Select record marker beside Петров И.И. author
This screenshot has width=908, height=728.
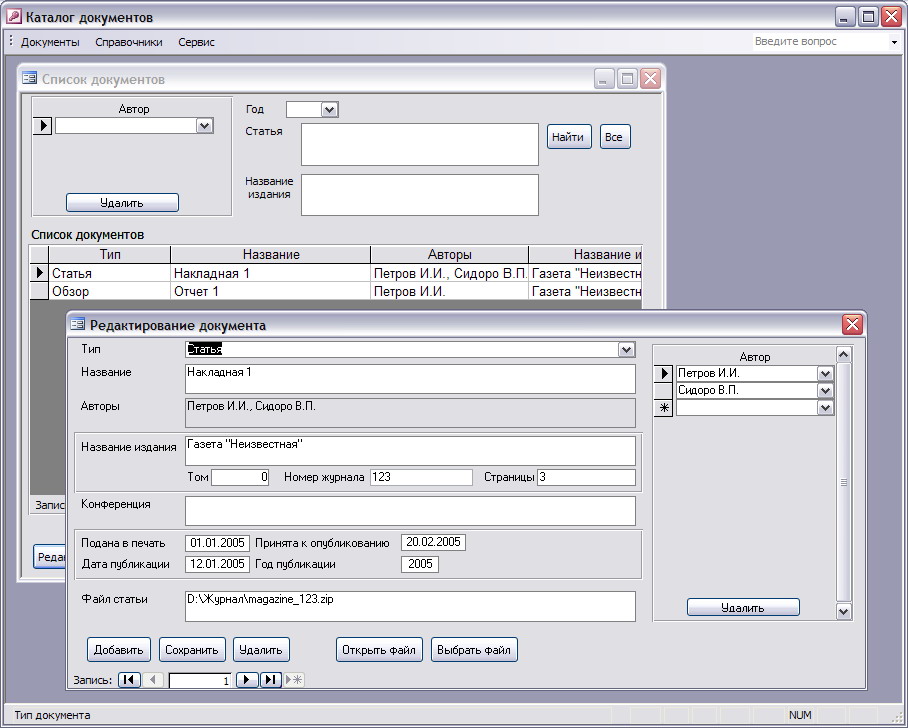tap(664, 374)
